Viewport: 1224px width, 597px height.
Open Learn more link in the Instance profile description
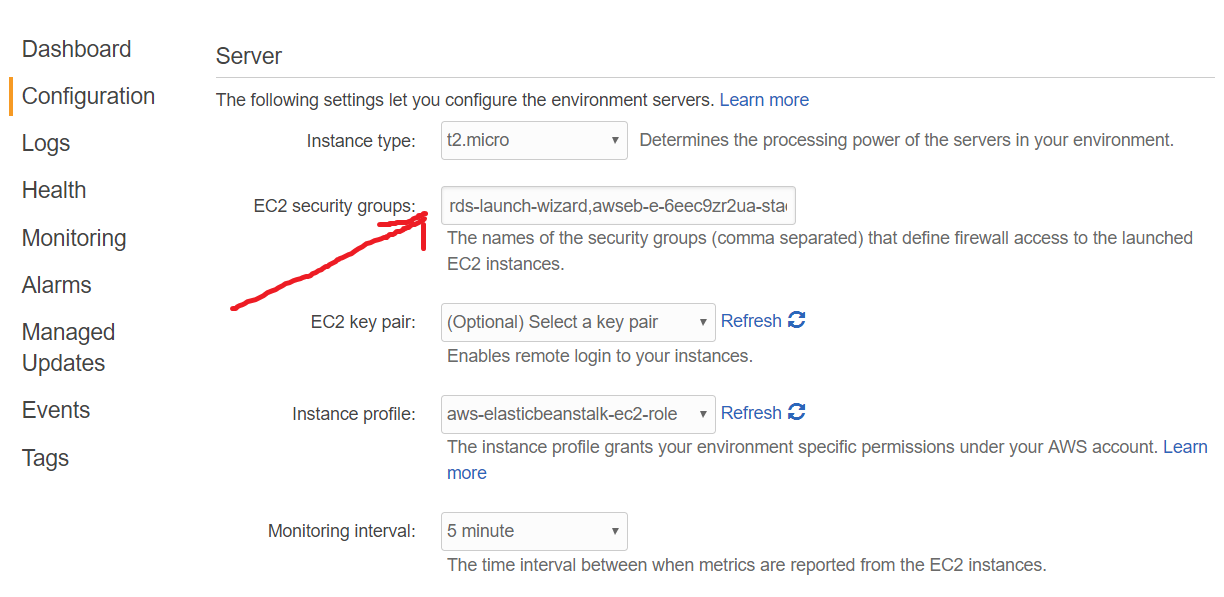tap(1185, 447)
